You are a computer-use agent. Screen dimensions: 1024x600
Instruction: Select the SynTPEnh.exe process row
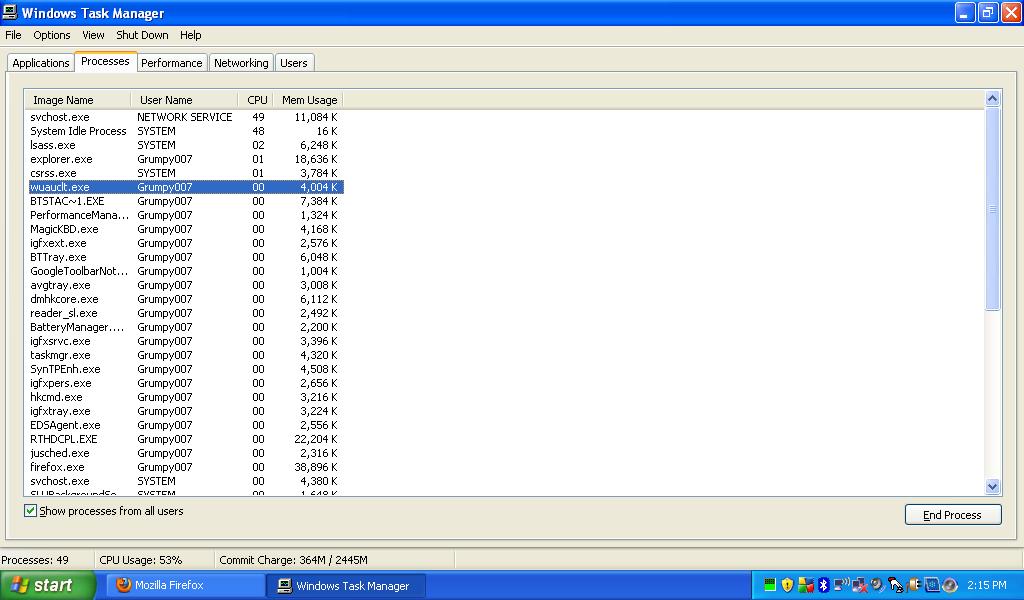pos(184,369)
